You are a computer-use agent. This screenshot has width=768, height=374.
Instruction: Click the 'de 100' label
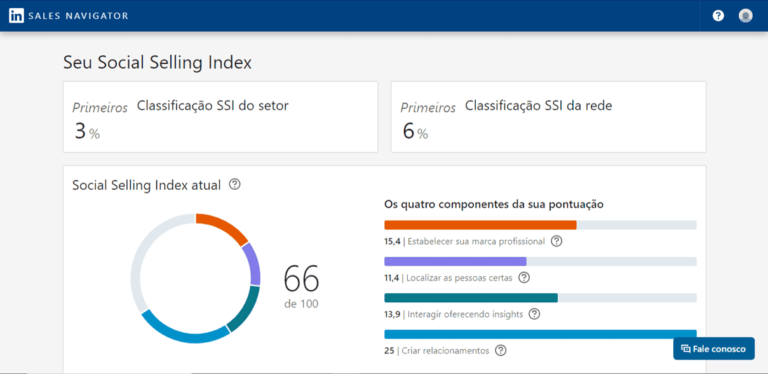pos(301,304)
